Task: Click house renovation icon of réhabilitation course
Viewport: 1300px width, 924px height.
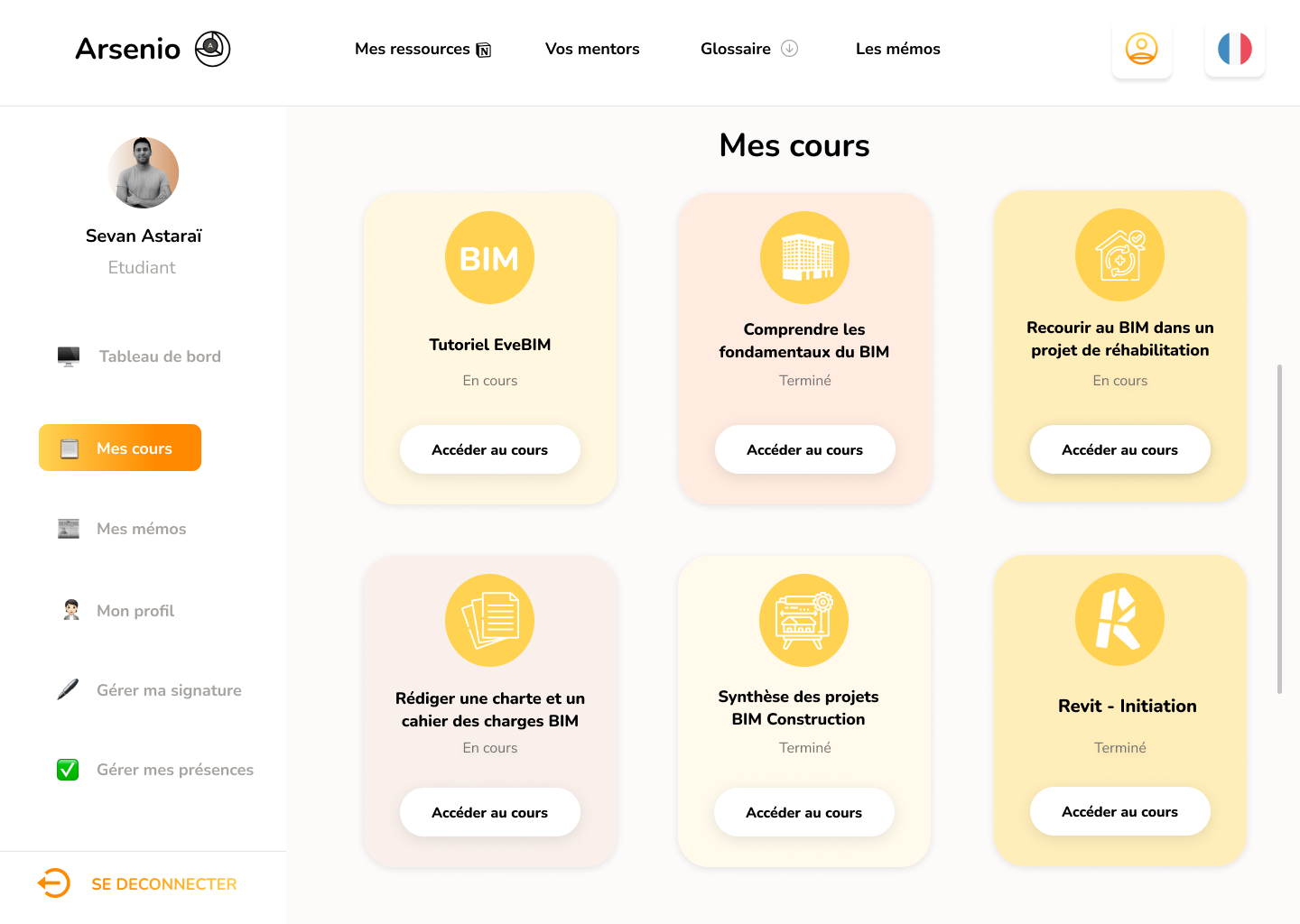Action: tap(1119, 255)
